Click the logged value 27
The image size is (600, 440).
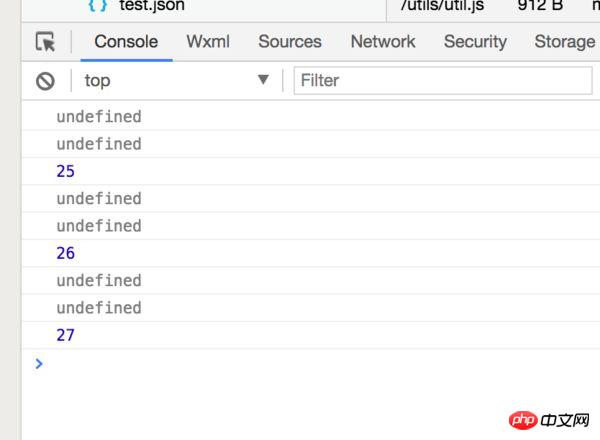click(65, 335)
